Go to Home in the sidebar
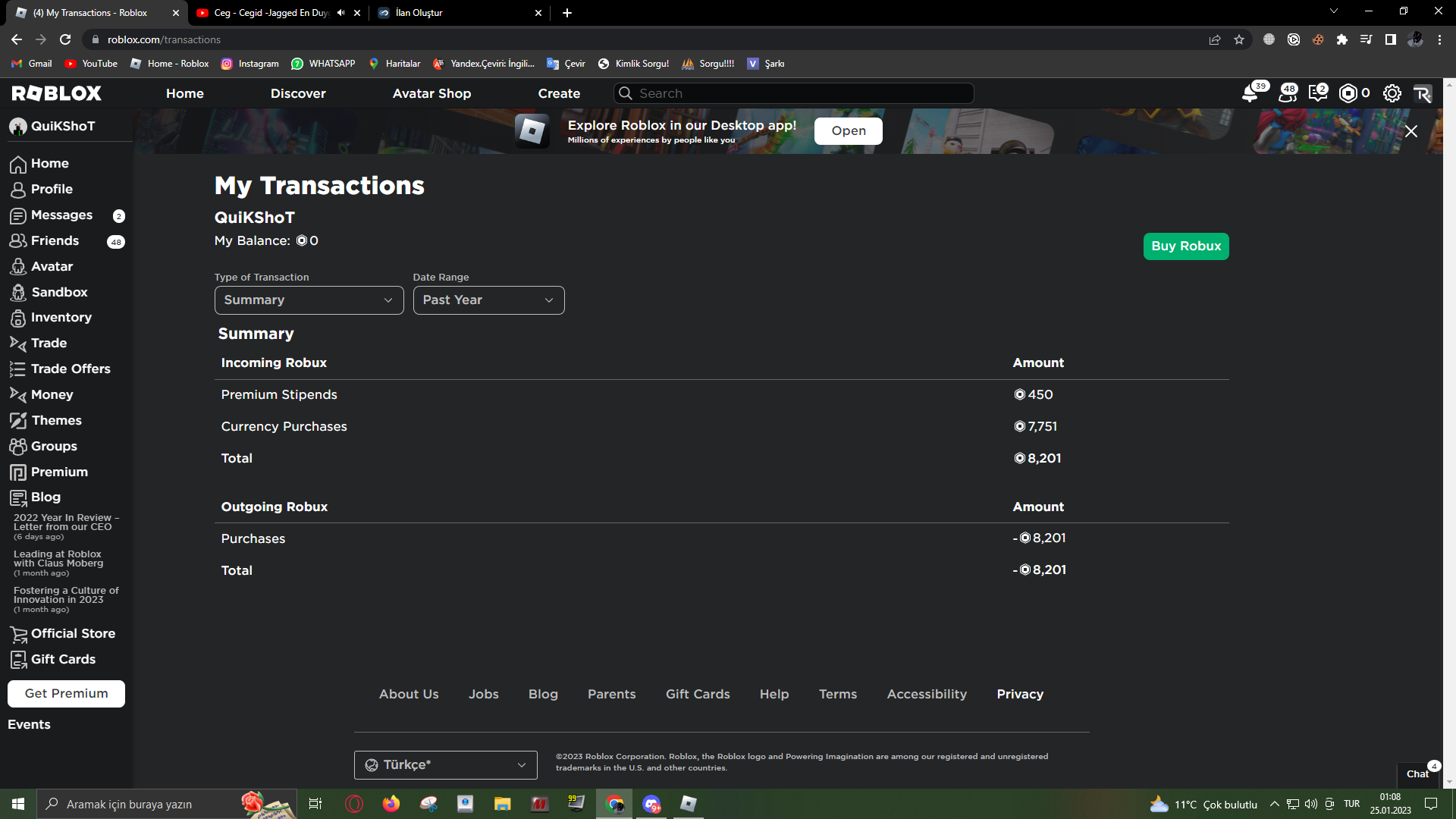This screenshot has height=819, width=1456. (39, 164)
